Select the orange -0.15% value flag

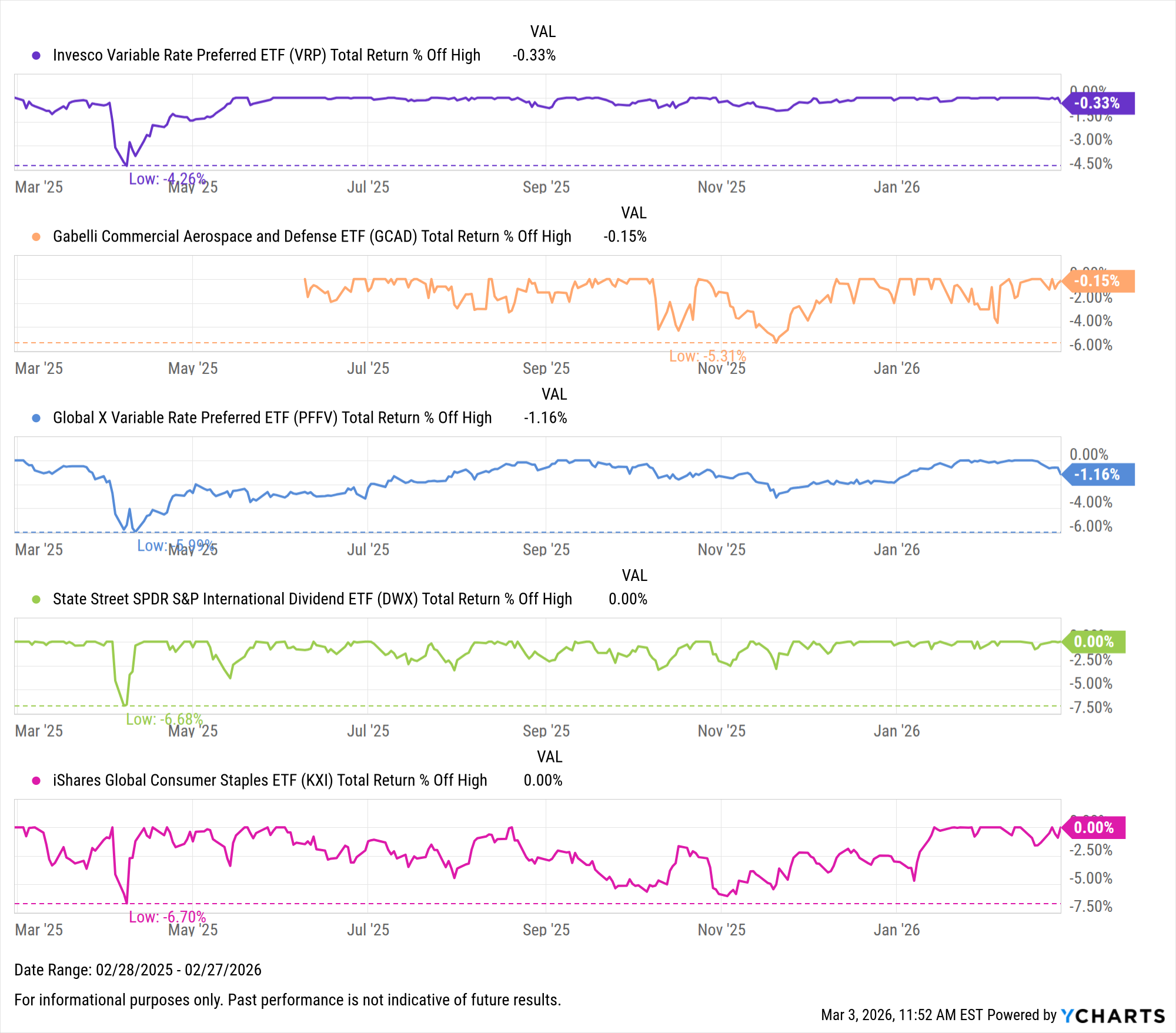point(1097,281)
